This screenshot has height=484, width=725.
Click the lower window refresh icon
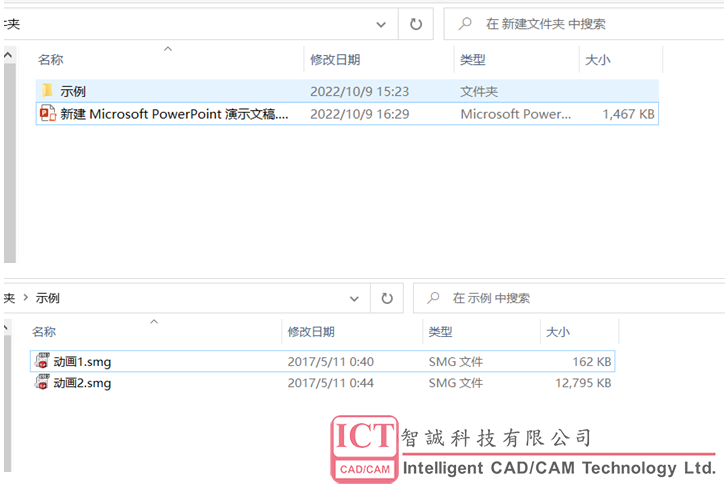(387, 298)
